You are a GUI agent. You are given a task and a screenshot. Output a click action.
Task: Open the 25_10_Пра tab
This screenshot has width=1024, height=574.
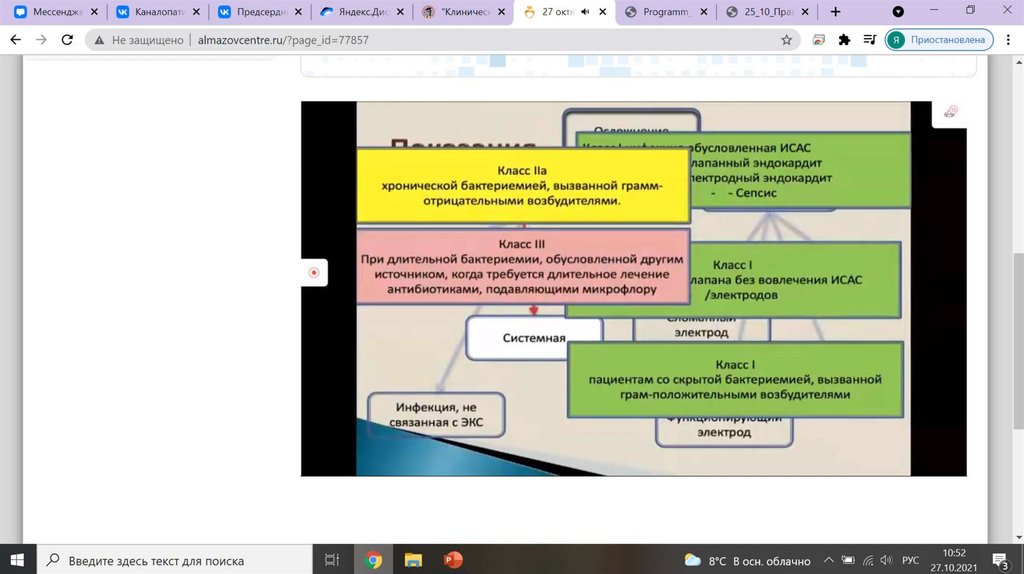(761, 12)
